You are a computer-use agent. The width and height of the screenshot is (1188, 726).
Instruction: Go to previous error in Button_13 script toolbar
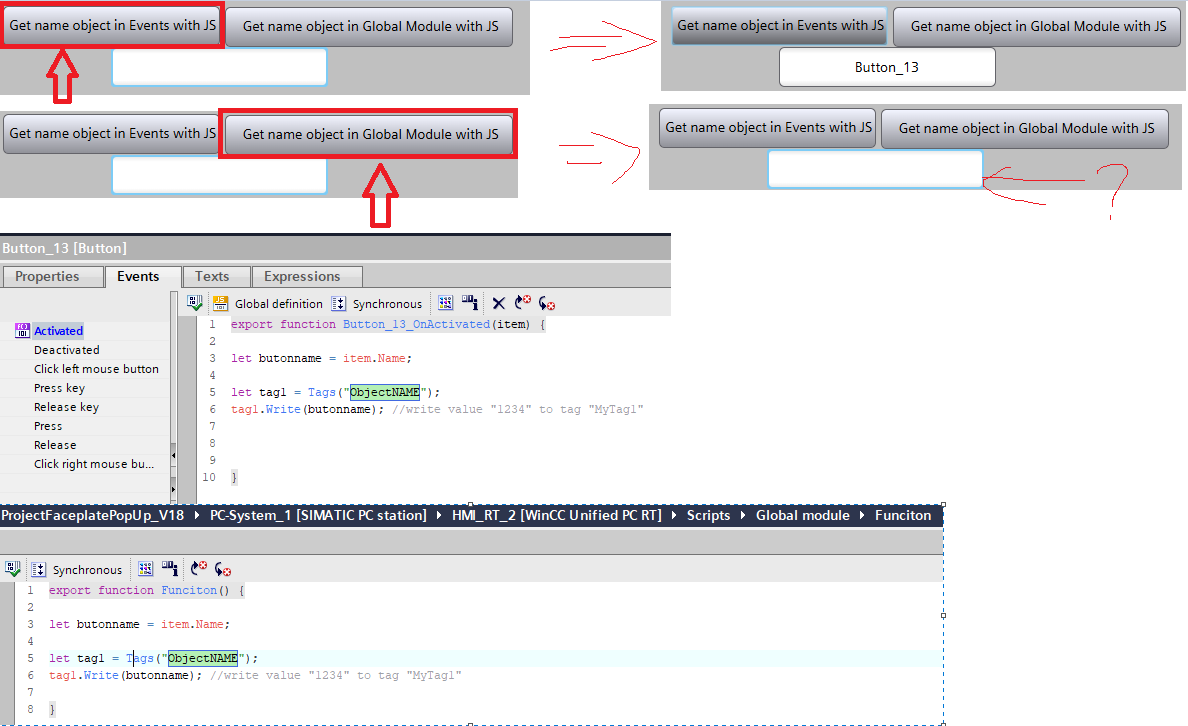[x=523, y=303]
